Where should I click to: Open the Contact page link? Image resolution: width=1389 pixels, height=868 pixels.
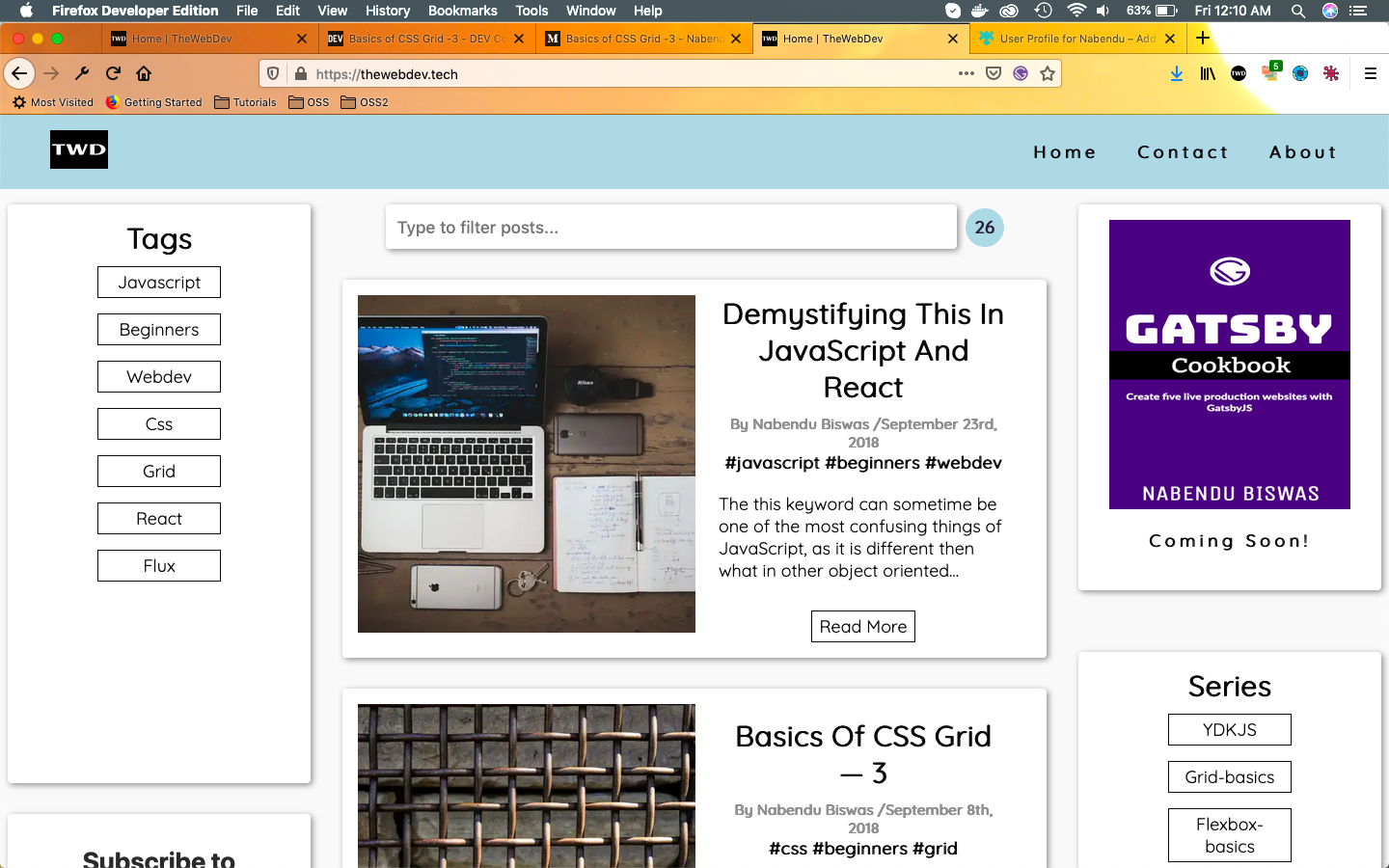[1184, 152]
